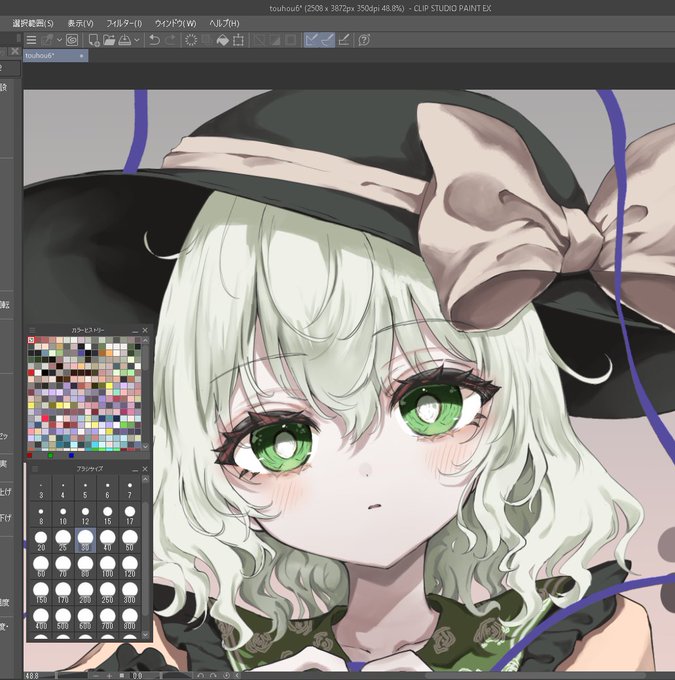Close the Brush Size panel

tap(145, 469)
